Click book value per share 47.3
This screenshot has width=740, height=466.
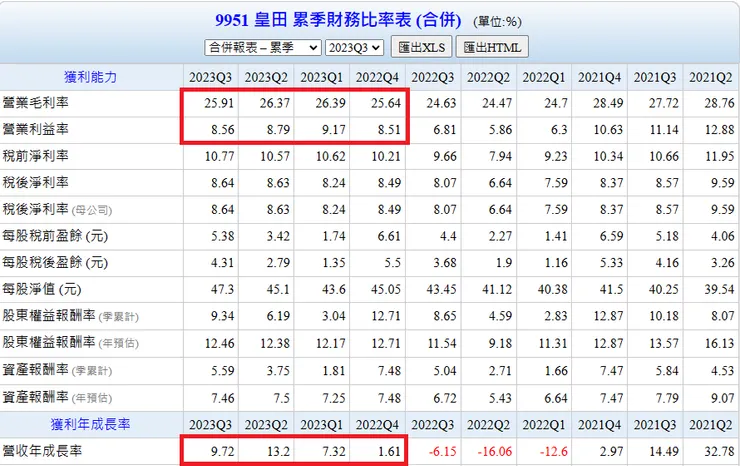(x=223, y=289)
